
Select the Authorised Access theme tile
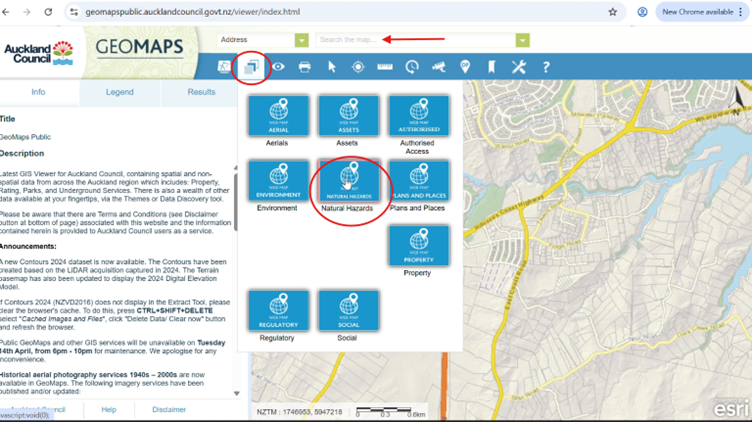point(419,115)
